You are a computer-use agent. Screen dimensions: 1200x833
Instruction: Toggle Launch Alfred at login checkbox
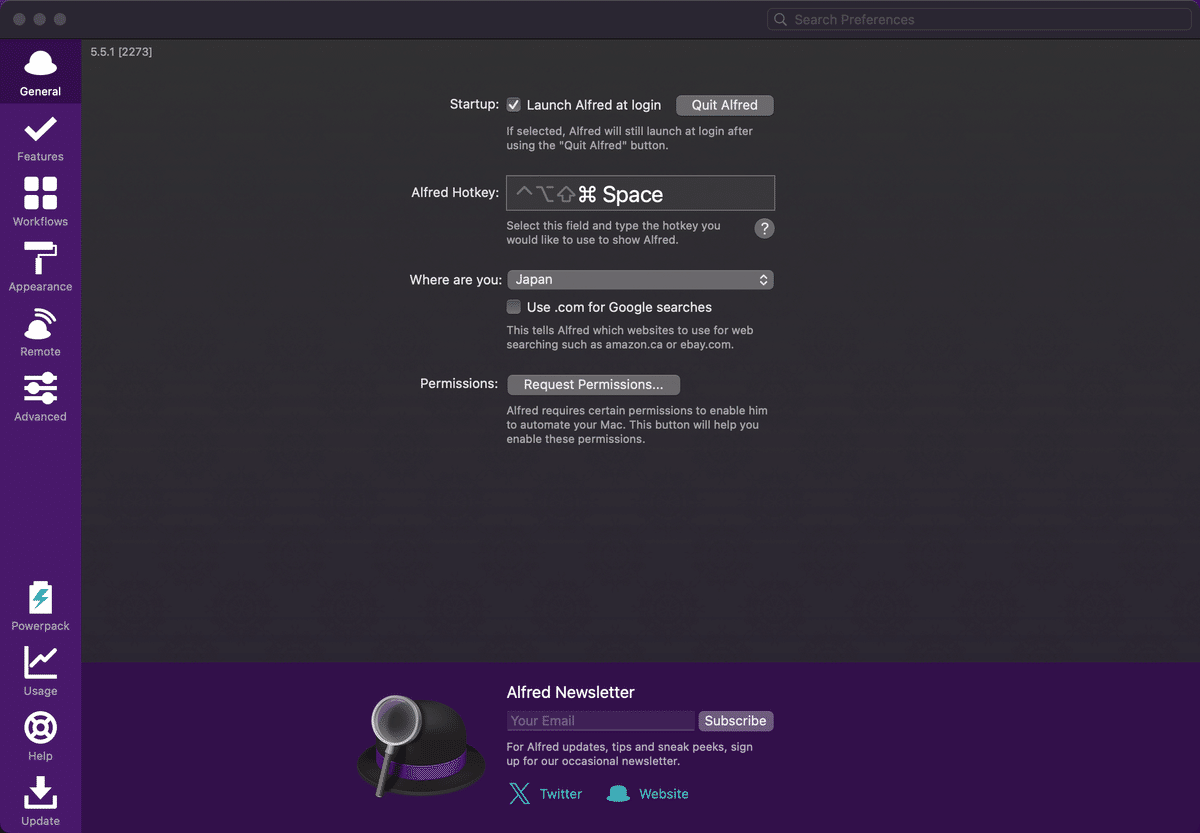pos(514,105)
